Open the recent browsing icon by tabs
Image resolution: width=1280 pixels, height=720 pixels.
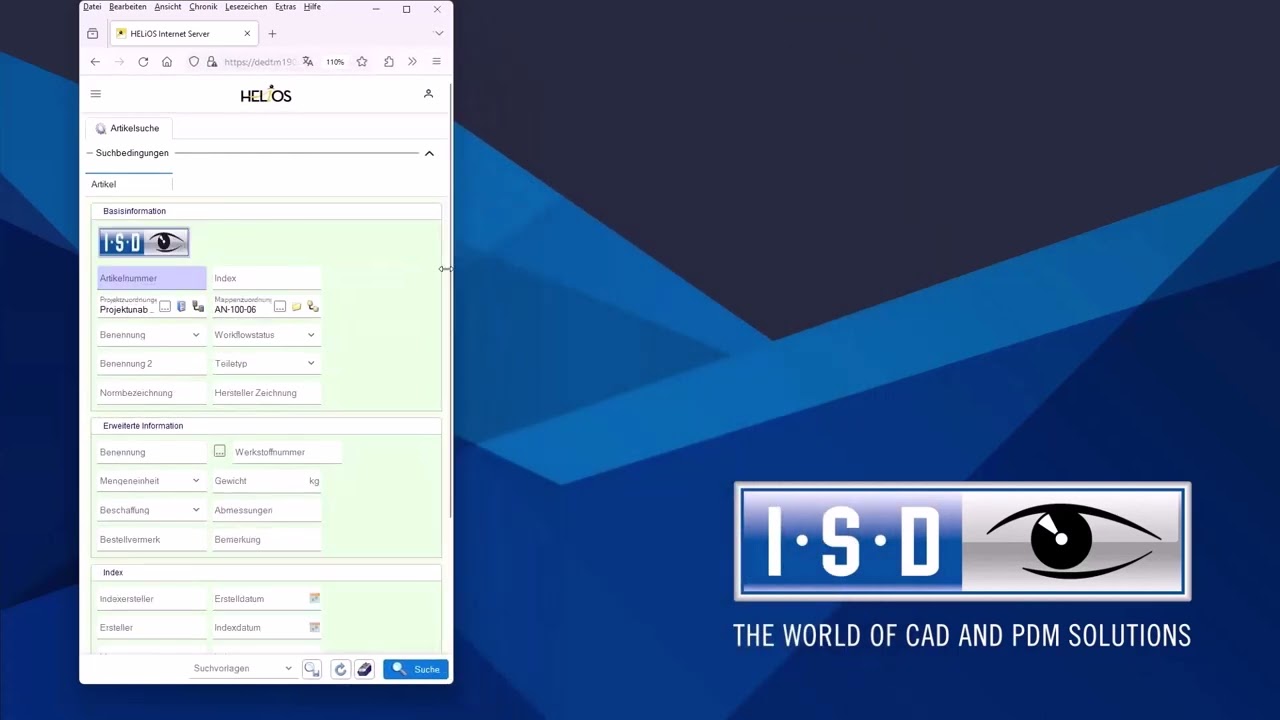click(93, 34)
